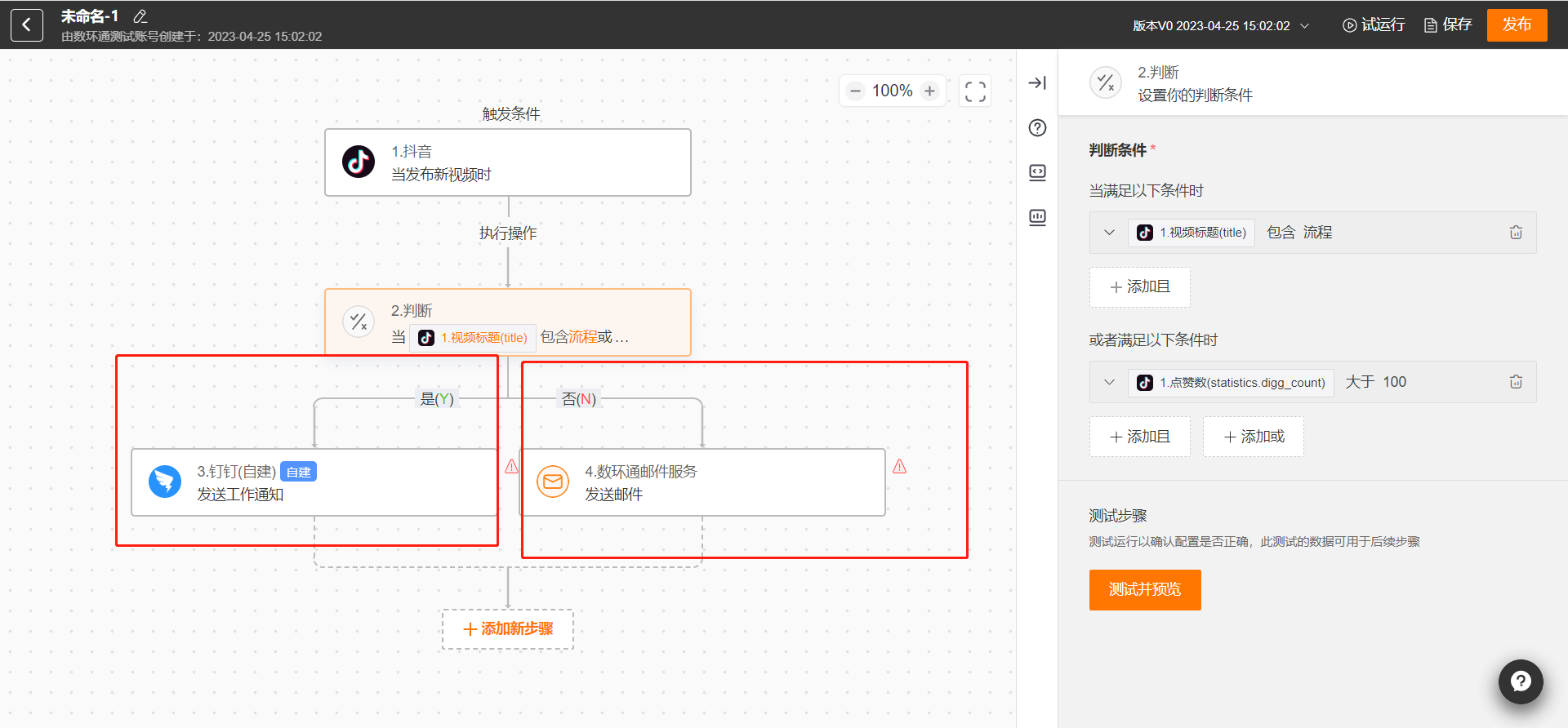Expand the 点赞数 condition chevron
The image size is (1568, 728).
(x=1109, y=382)
